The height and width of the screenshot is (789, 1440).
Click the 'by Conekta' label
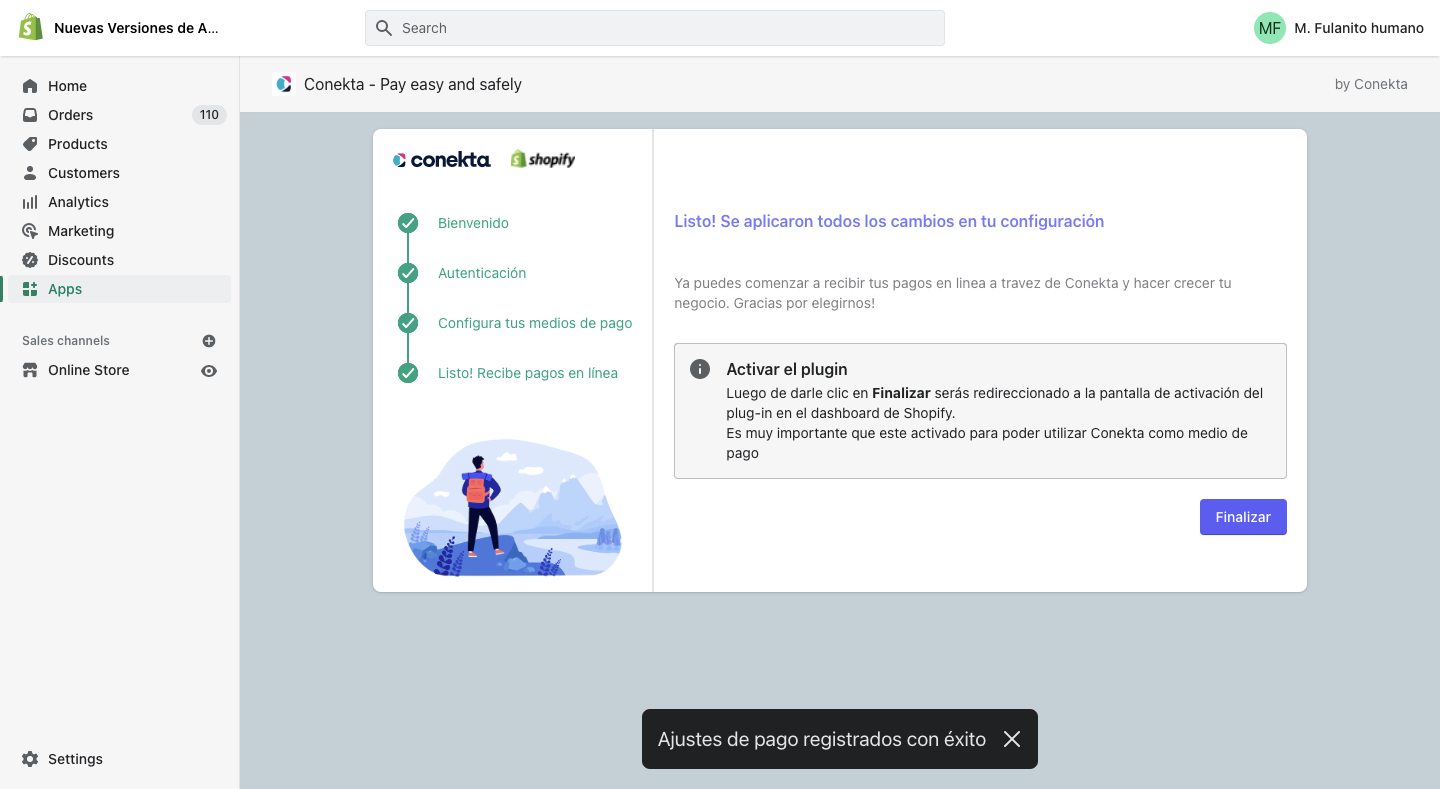tap(1371, 84)
